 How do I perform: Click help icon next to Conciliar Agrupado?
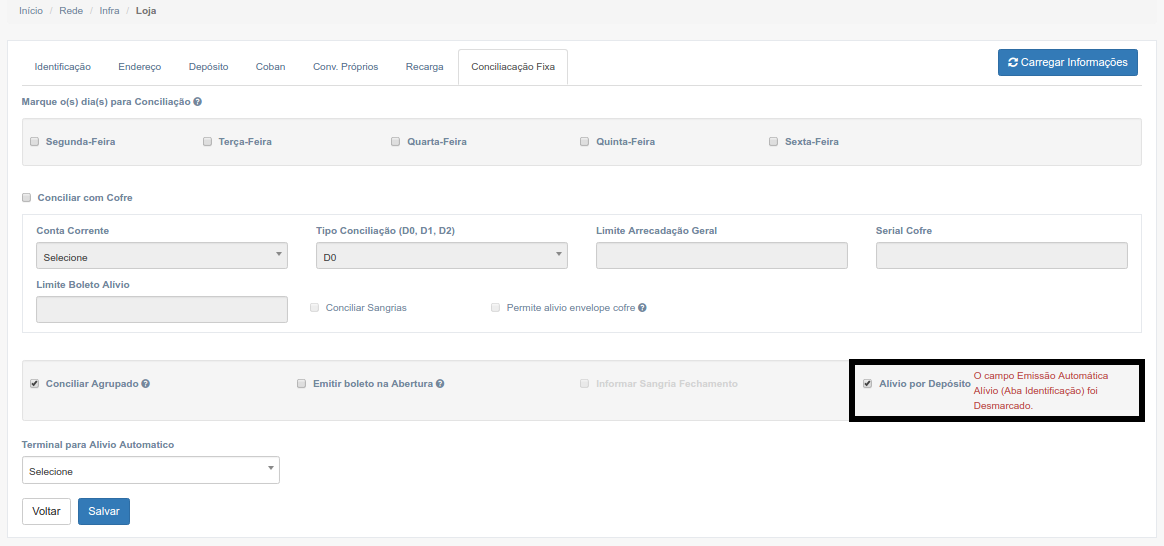(146, 384)
